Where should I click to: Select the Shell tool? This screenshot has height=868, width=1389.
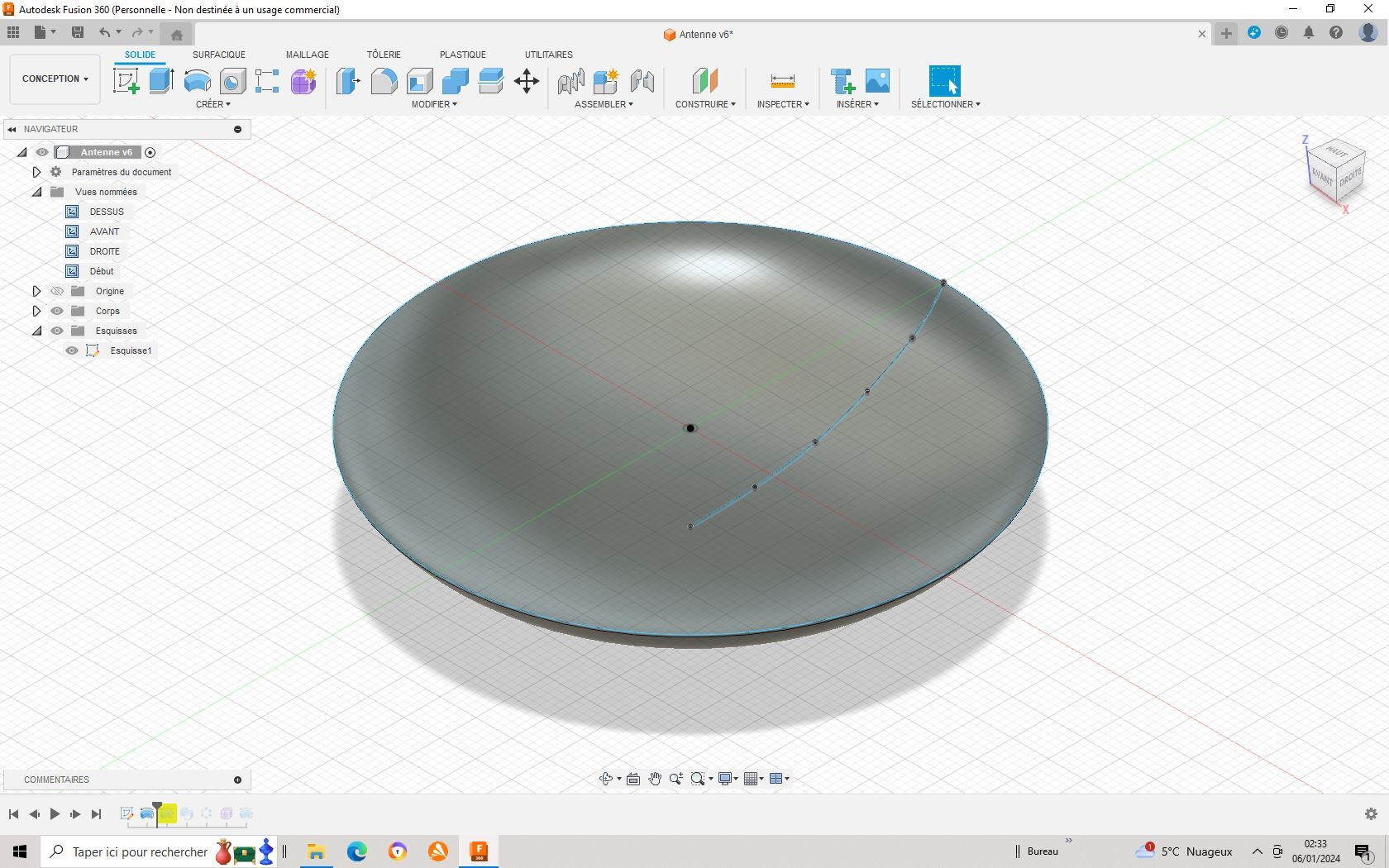coord(420,81)
